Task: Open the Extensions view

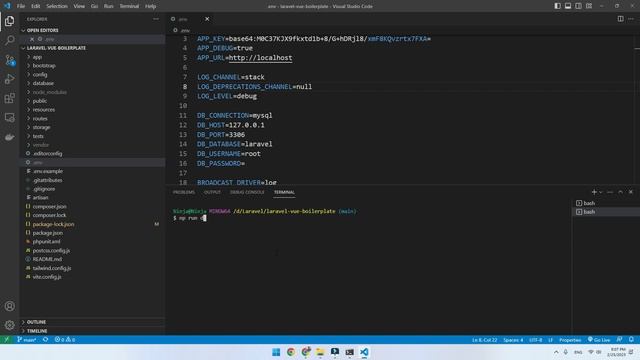Action: 9,98
